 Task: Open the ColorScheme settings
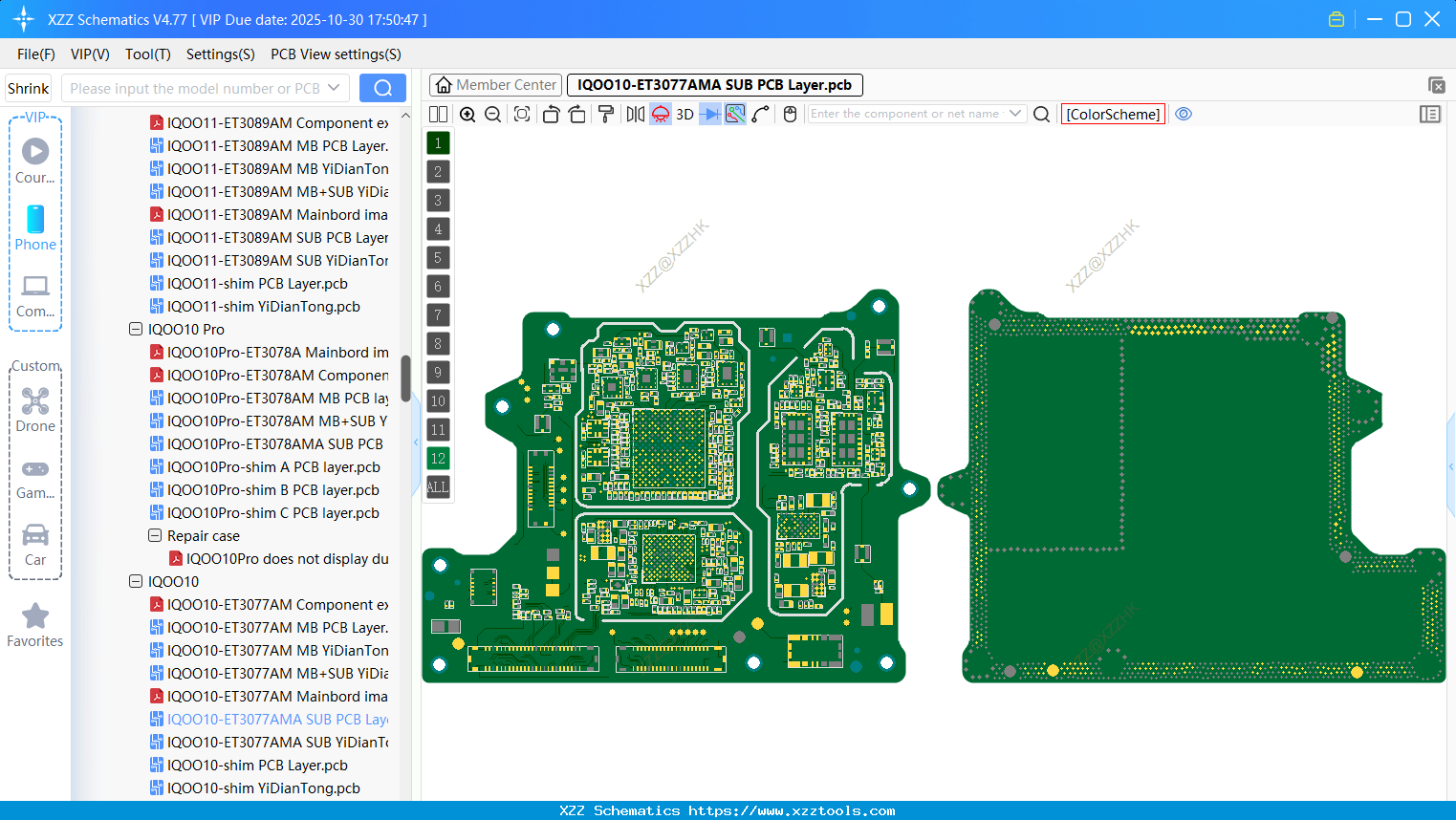(x=1112, y=114)
